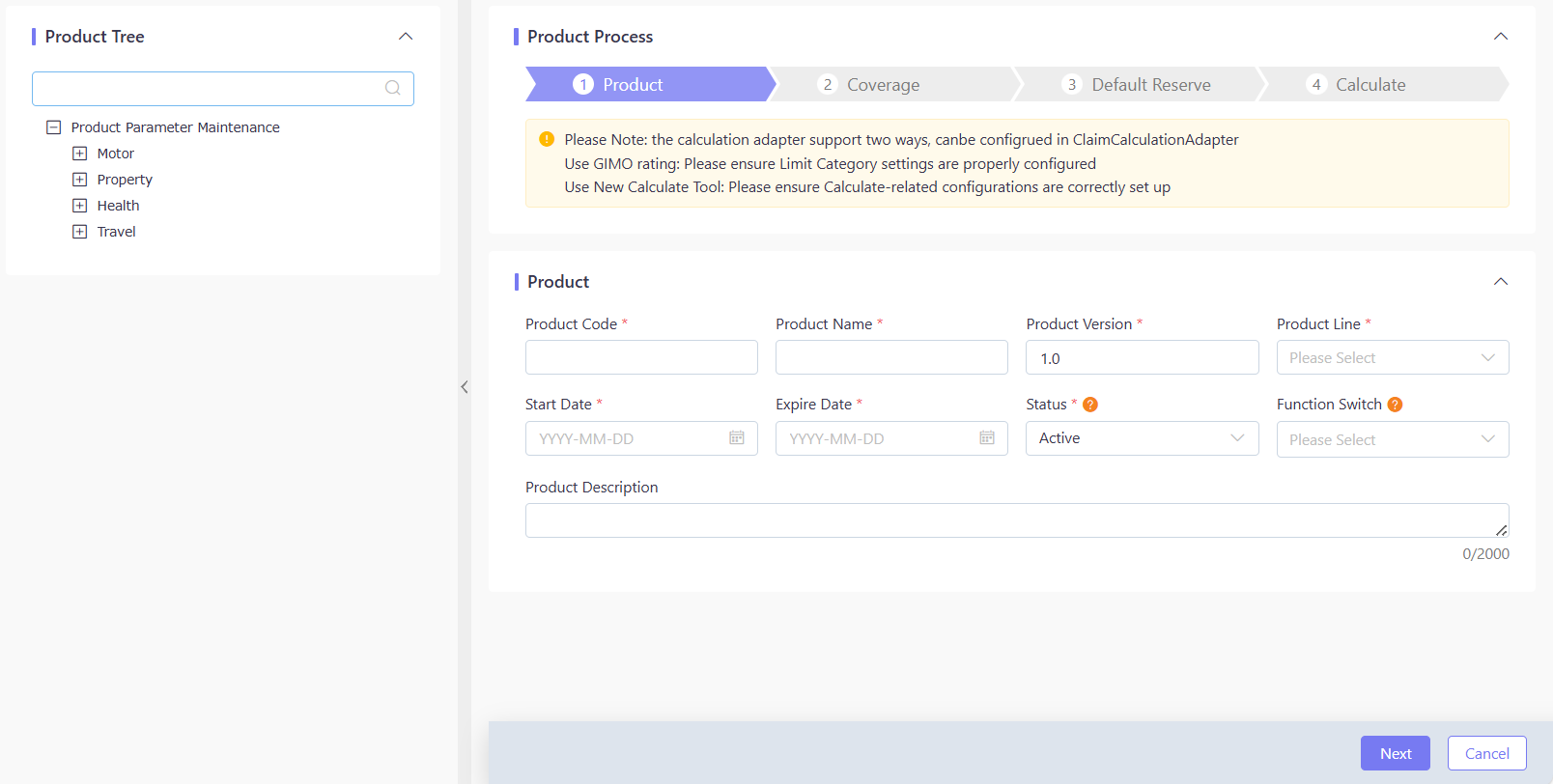Screen dimensions: 1553x784
Task: Expand the Motor tree node
Action: 80,154
